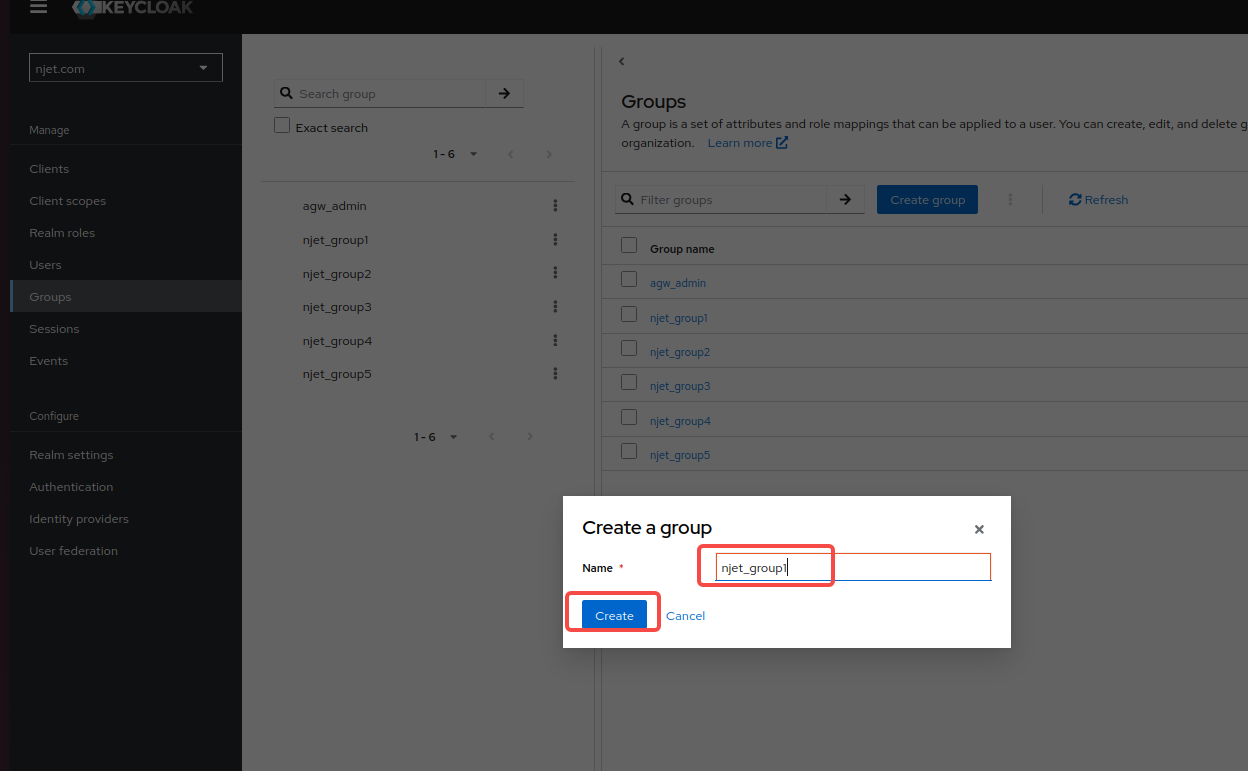The width and height of the screenshot is (1248, 771).
Task: Open kebab menu for njet_group3 in tree
Action: [x=555, y=307]
